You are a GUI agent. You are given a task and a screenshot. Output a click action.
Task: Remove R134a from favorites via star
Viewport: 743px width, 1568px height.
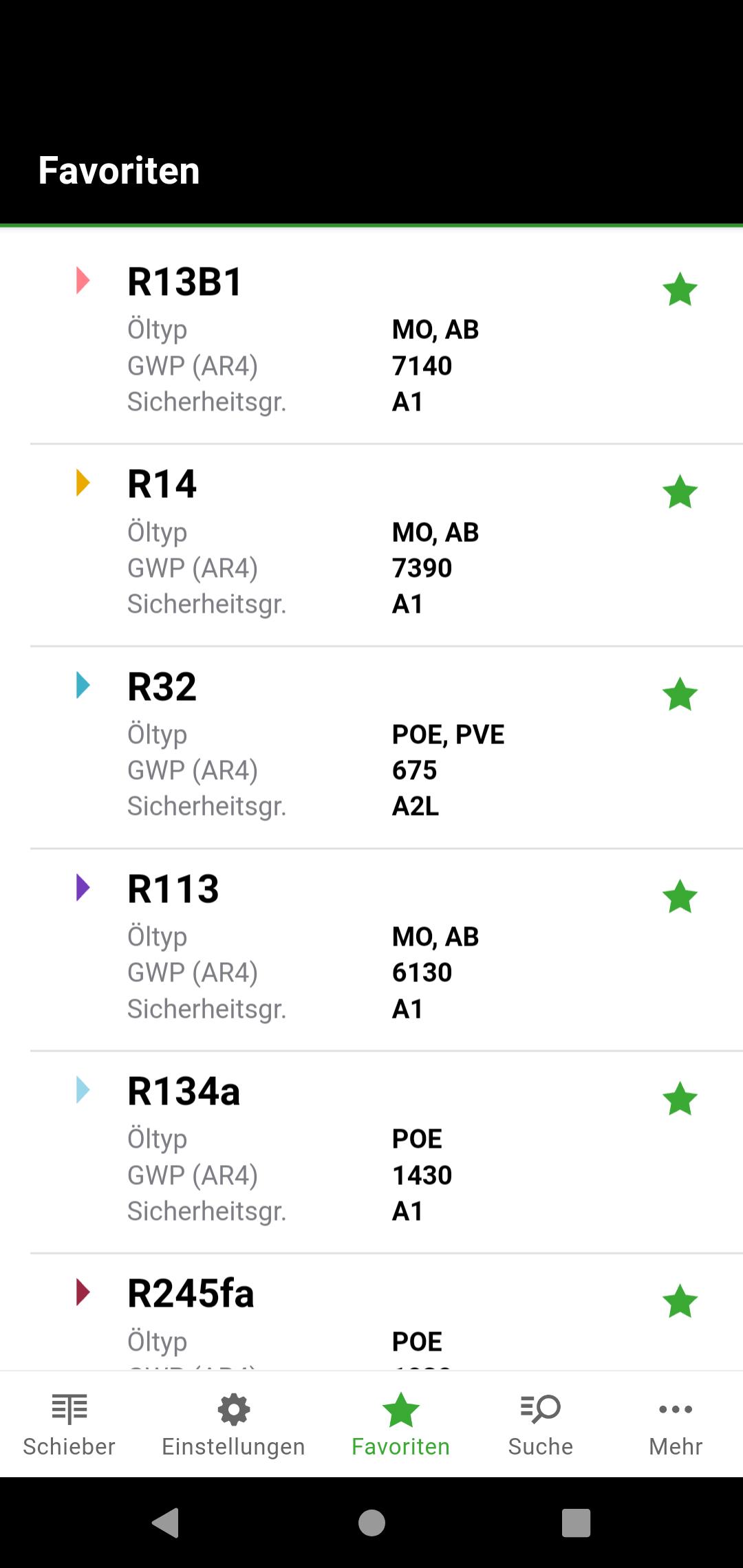tap(680, 1098)
